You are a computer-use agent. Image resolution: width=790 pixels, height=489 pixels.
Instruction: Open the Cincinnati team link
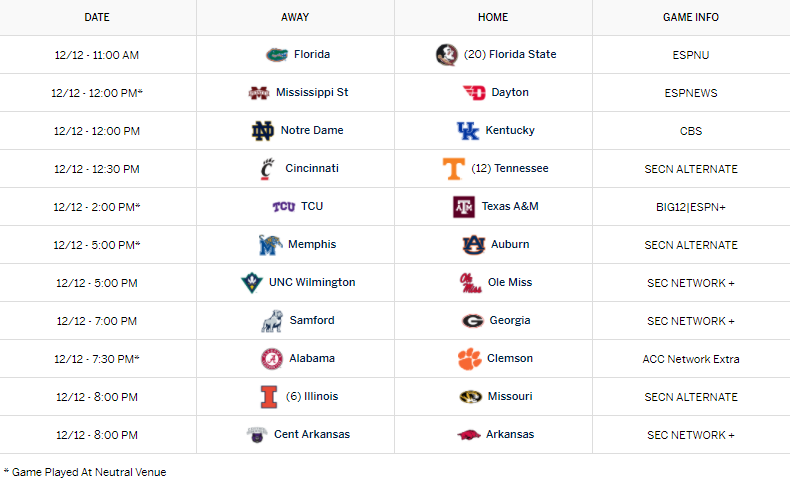coord(312,169)
